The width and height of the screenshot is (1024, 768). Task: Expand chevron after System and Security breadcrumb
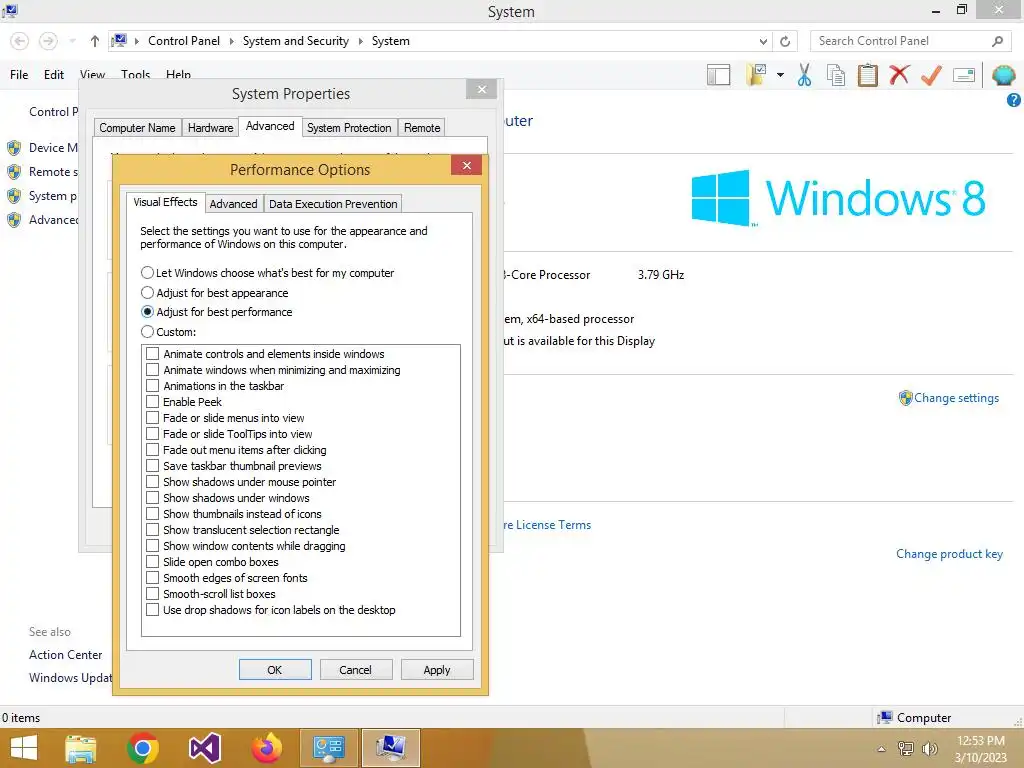click(x=360, y=41)
